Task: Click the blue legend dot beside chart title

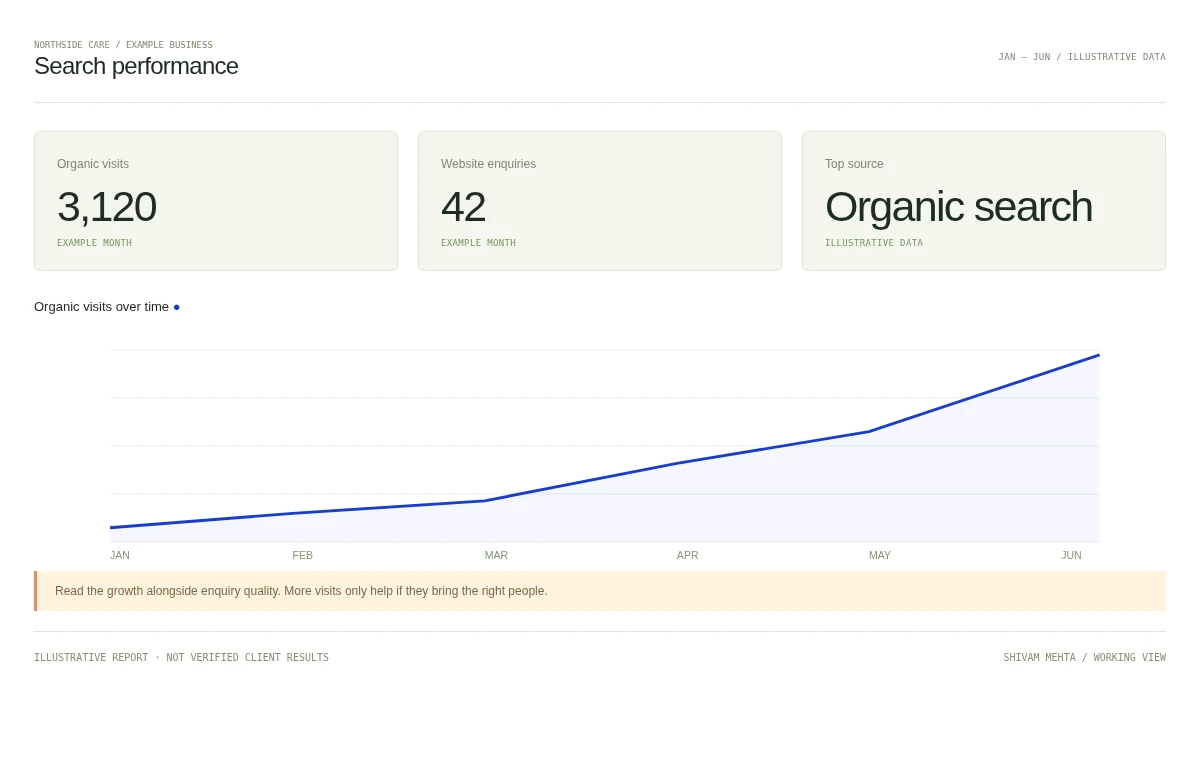Action: 177,307
